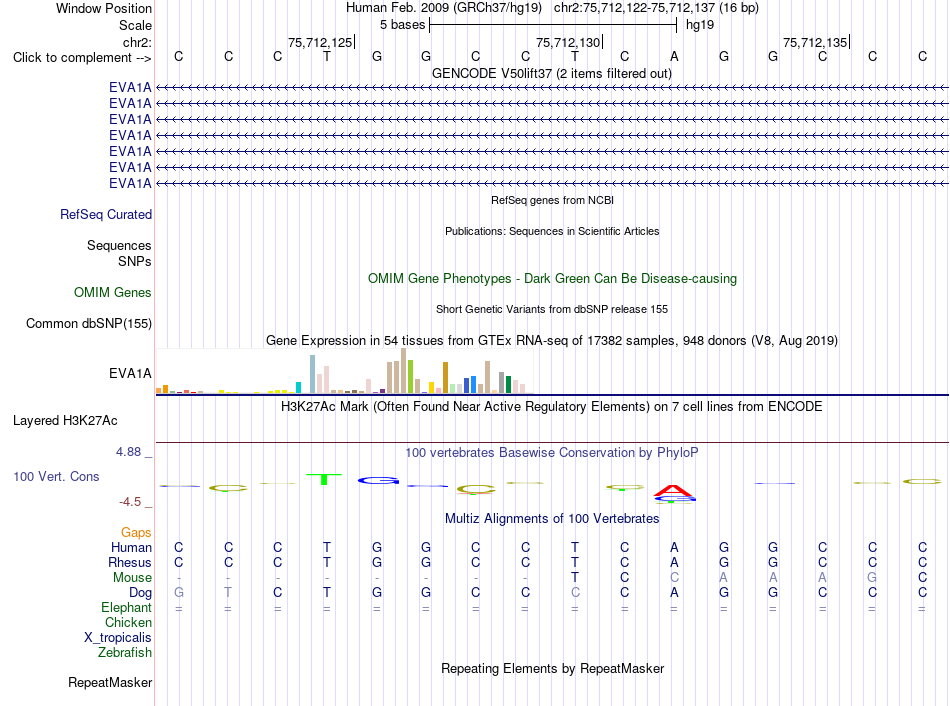Click the PhyloP minimum value -4.5

pyautogui.click(x=130, y=502)
